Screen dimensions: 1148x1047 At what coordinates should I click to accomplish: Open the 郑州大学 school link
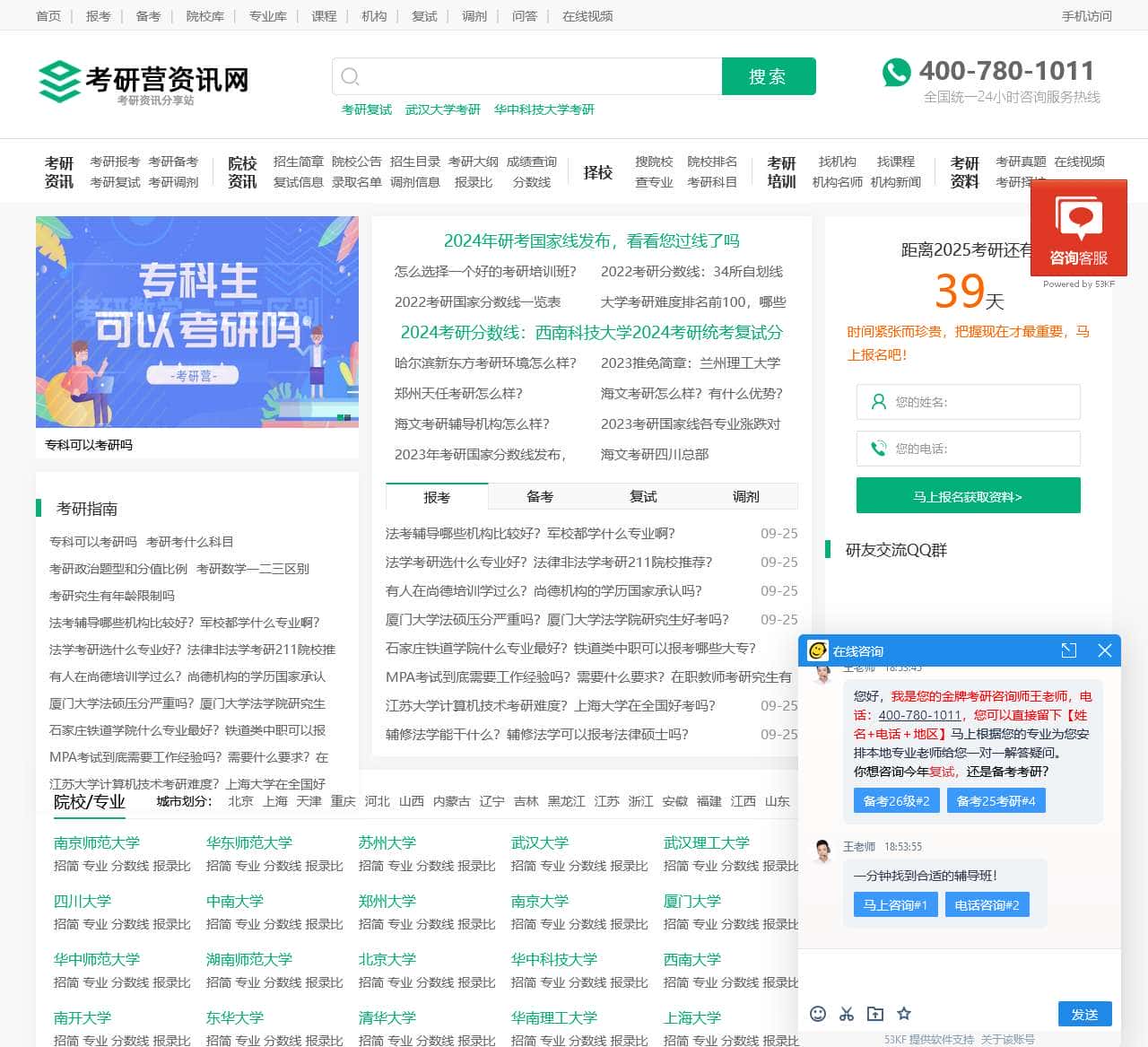click(387, 901)
